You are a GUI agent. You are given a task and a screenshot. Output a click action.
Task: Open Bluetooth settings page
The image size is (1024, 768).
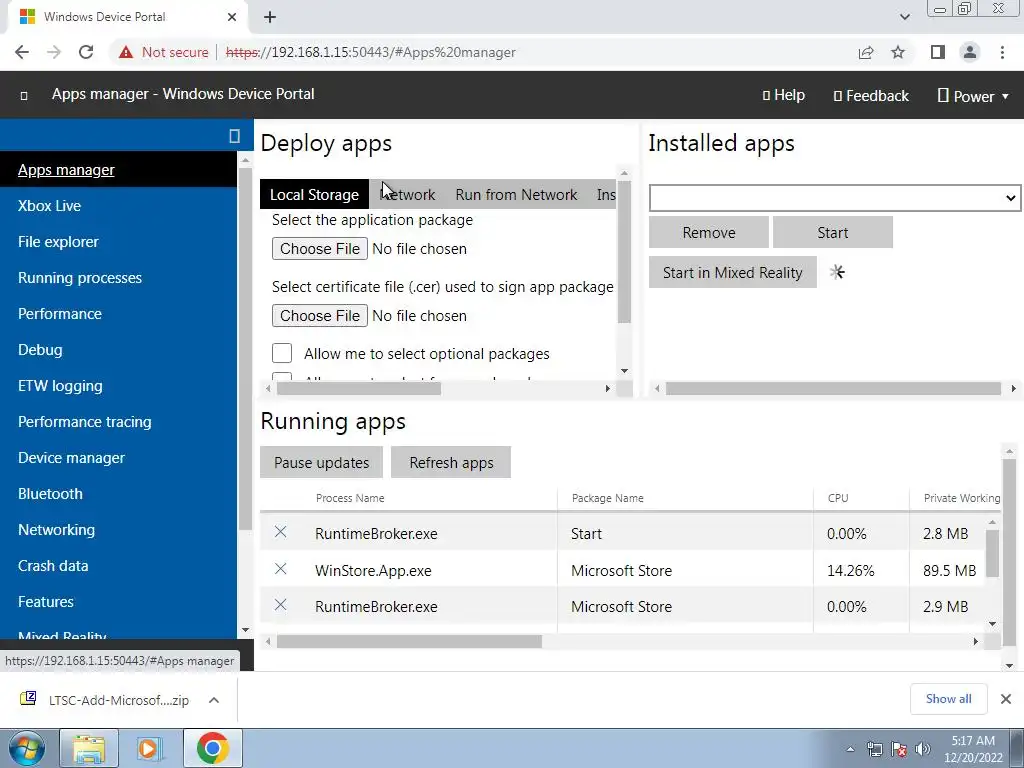tap(50, 494)
